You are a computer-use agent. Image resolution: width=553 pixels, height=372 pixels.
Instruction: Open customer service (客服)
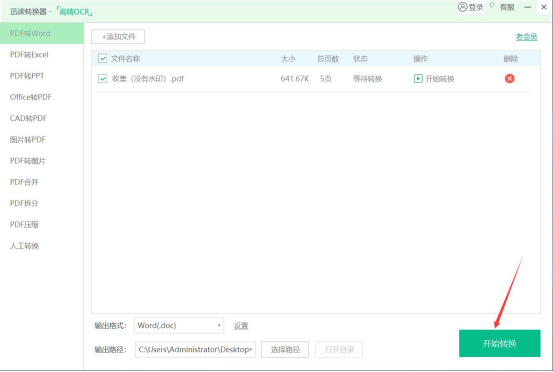(x=507, y=7)
